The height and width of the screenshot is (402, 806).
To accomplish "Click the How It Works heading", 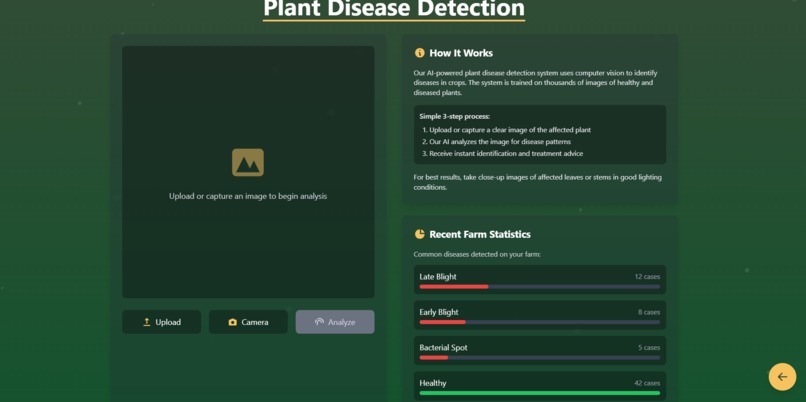I will tap(461, 53).
